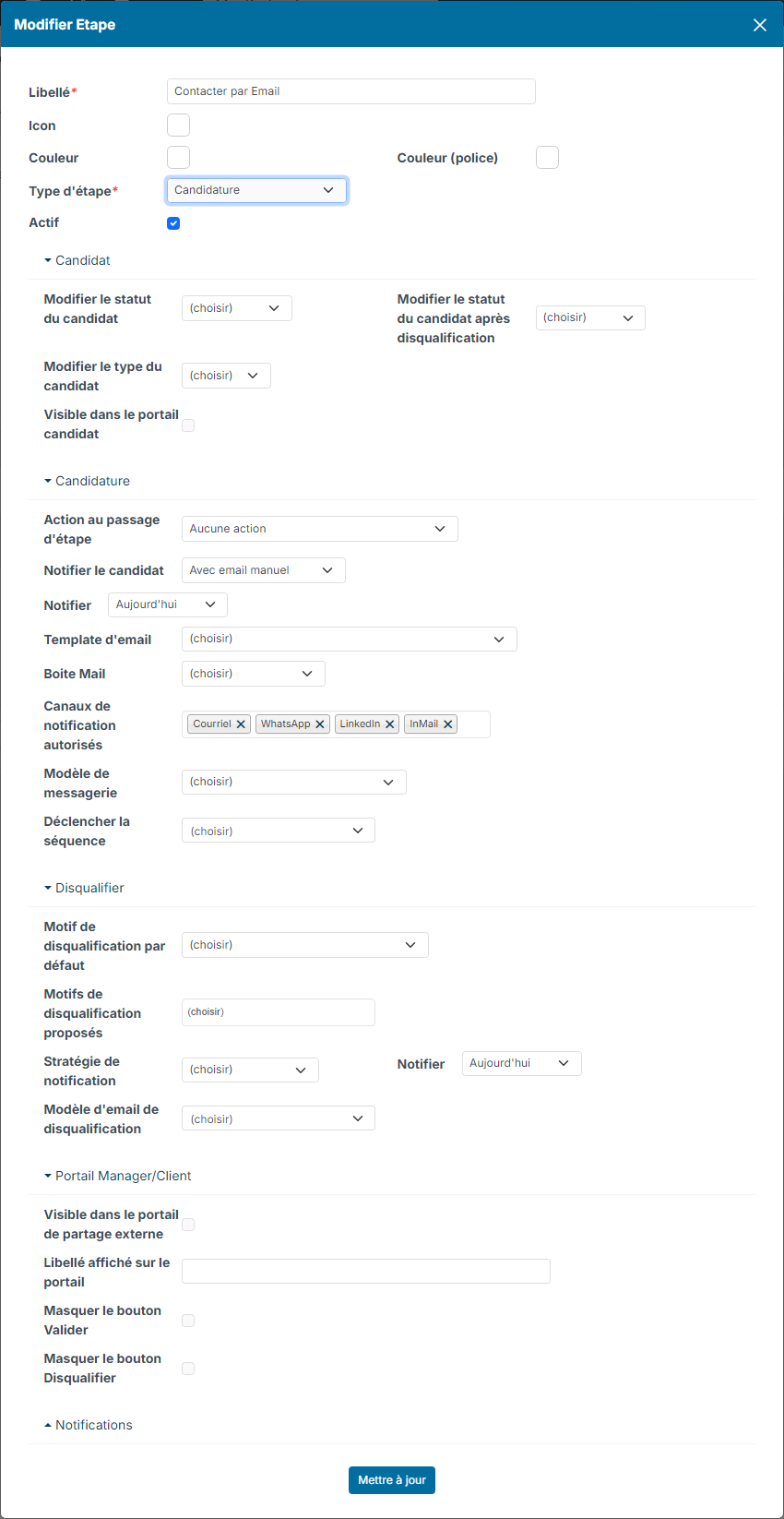Collapse the Disqualifier section
Screen dimensions: 784x1519
click(84, 888)
